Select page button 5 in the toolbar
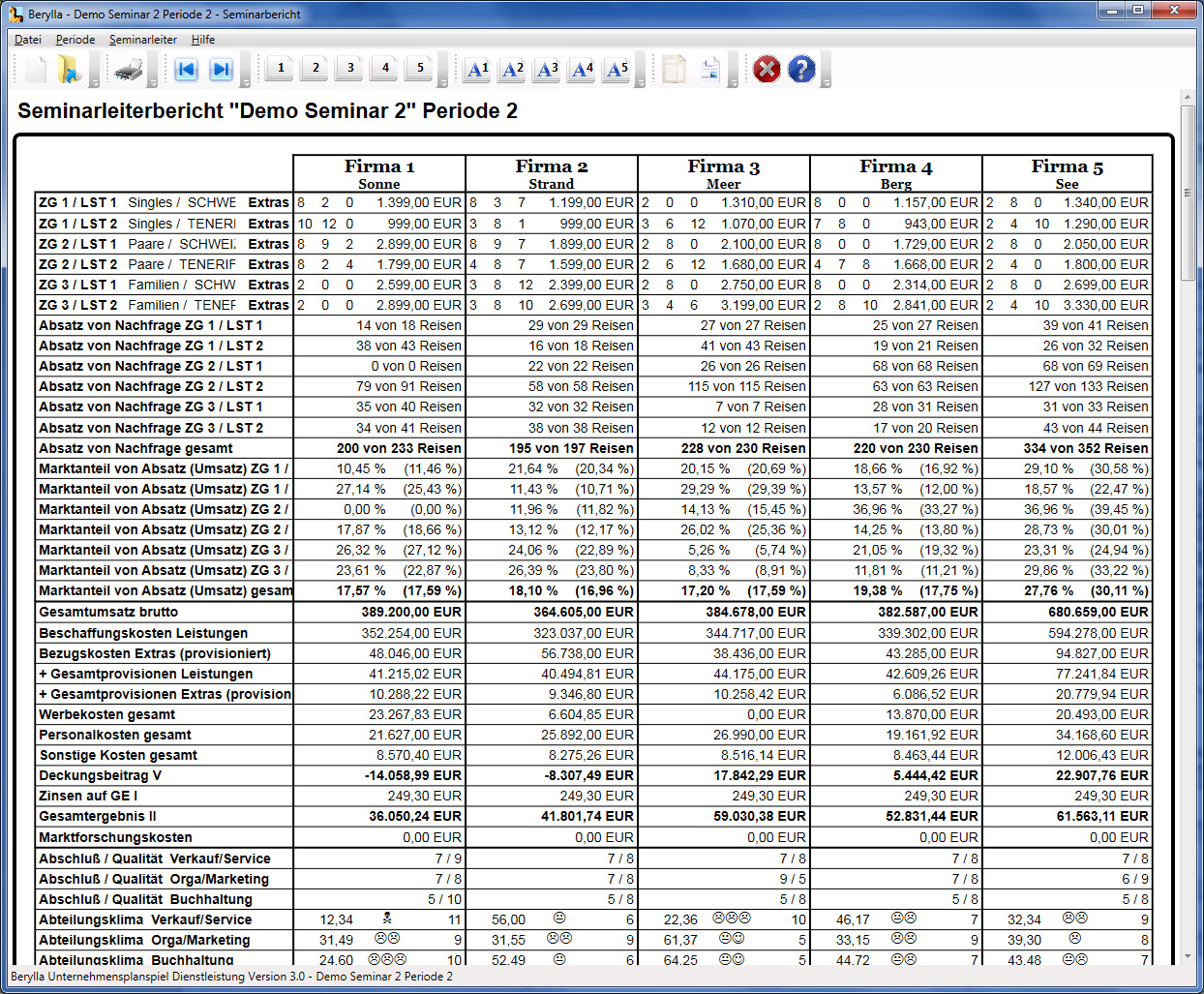 click(x=420, y=68)
